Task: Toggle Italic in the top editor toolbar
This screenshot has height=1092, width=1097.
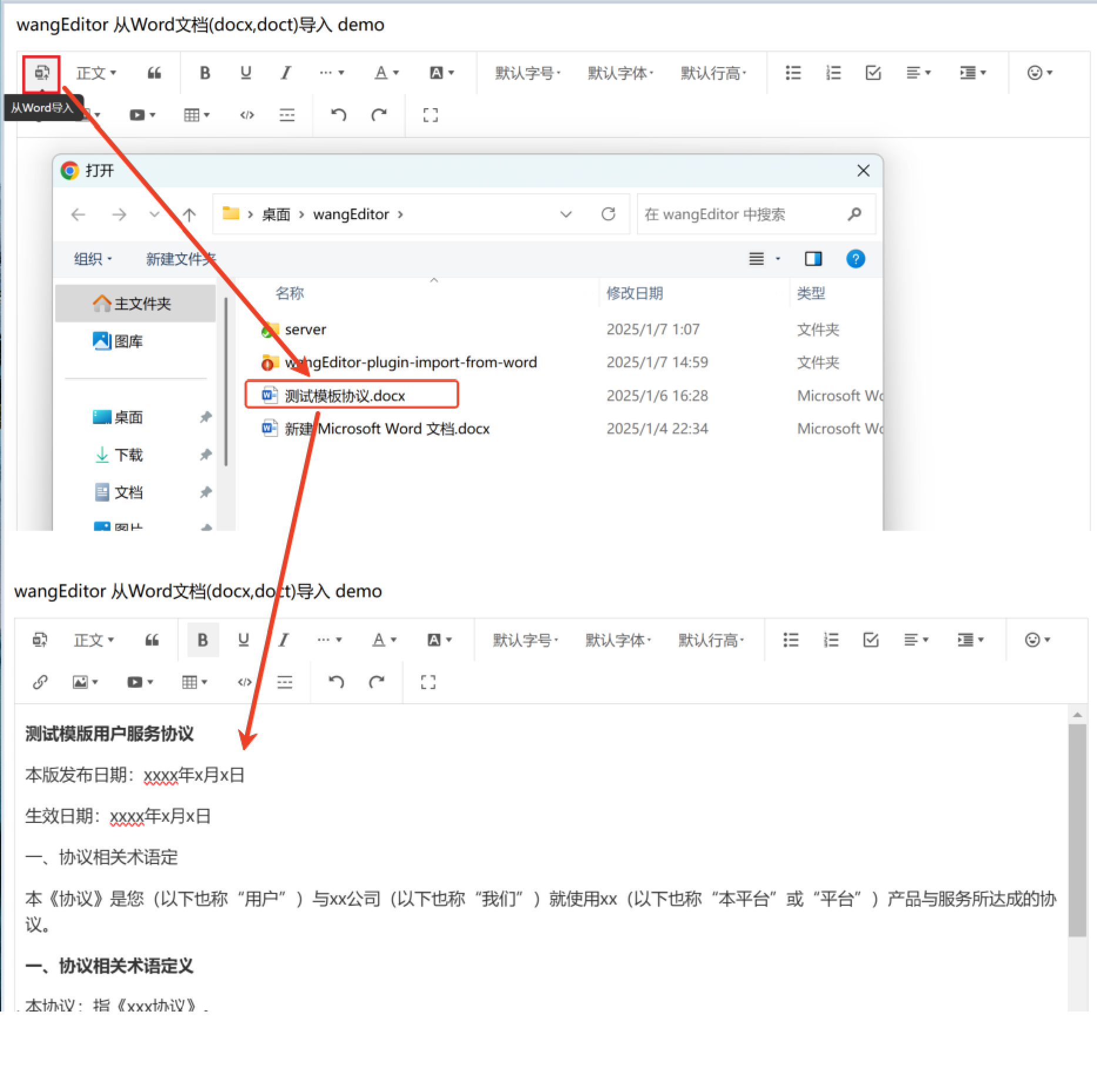Action: (286, 73)
